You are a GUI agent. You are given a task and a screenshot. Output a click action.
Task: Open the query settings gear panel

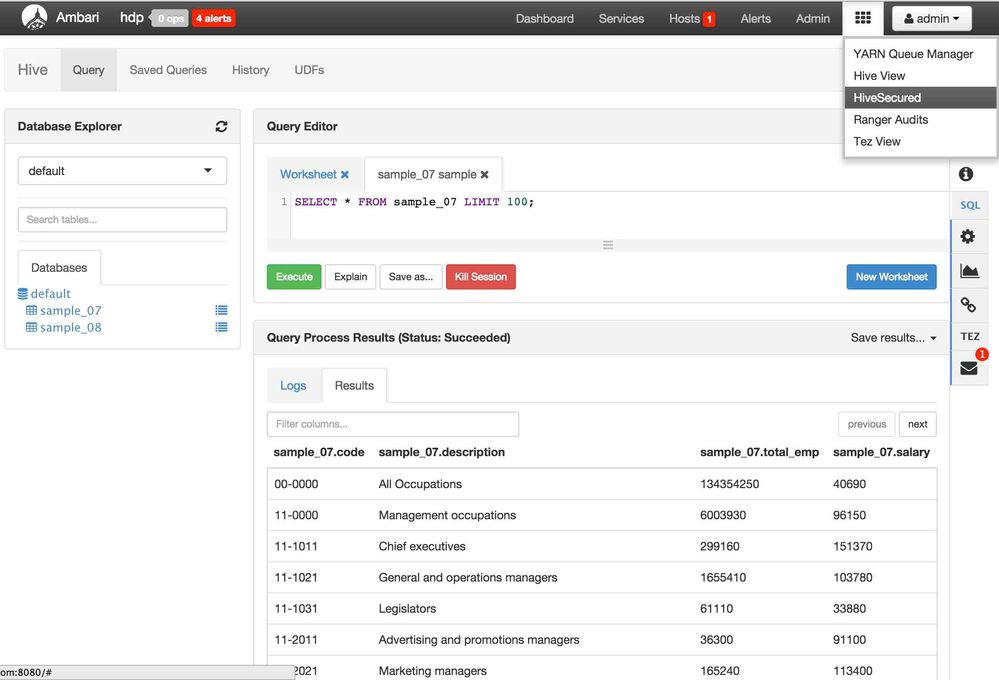point(968,236)
